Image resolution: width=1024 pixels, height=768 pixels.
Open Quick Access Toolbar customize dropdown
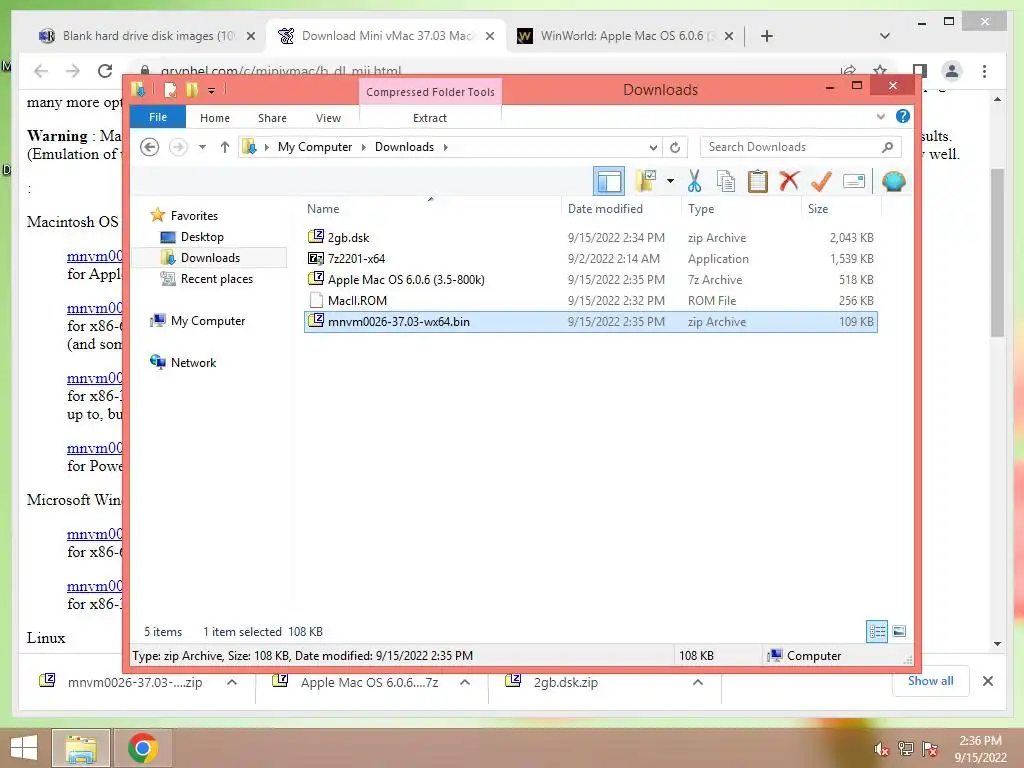point(212,90)
